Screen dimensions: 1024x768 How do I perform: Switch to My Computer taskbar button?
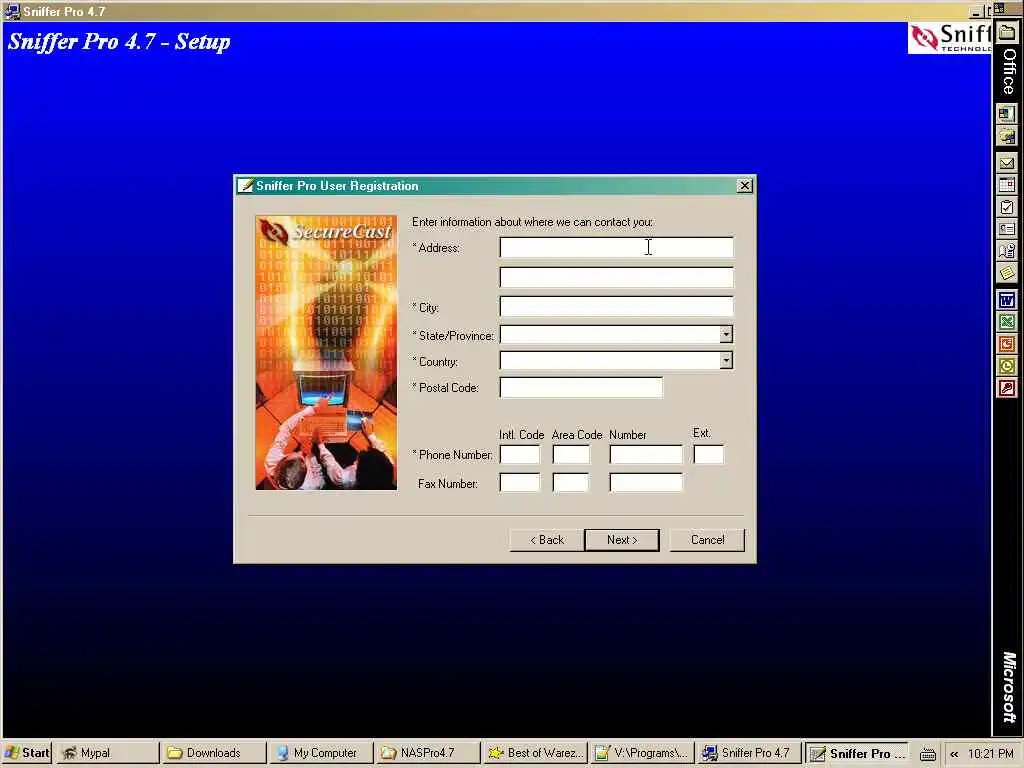(x=321, y=753)
